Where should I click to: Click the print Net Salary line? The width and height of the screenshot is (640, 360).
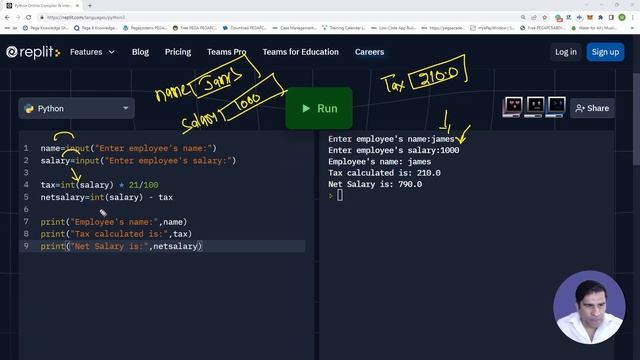121,246
